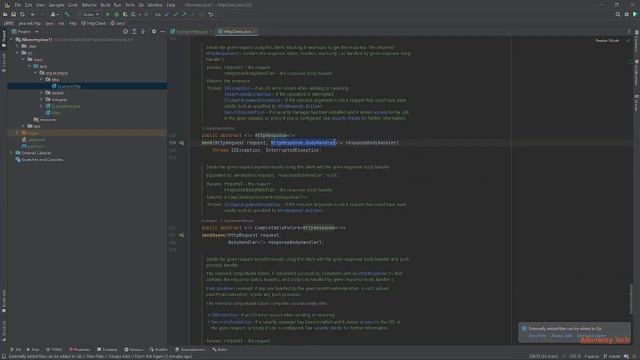This screenshot has width=640, height=360.
Task: Collapse the src folder
Action: [x=18, y=53]
